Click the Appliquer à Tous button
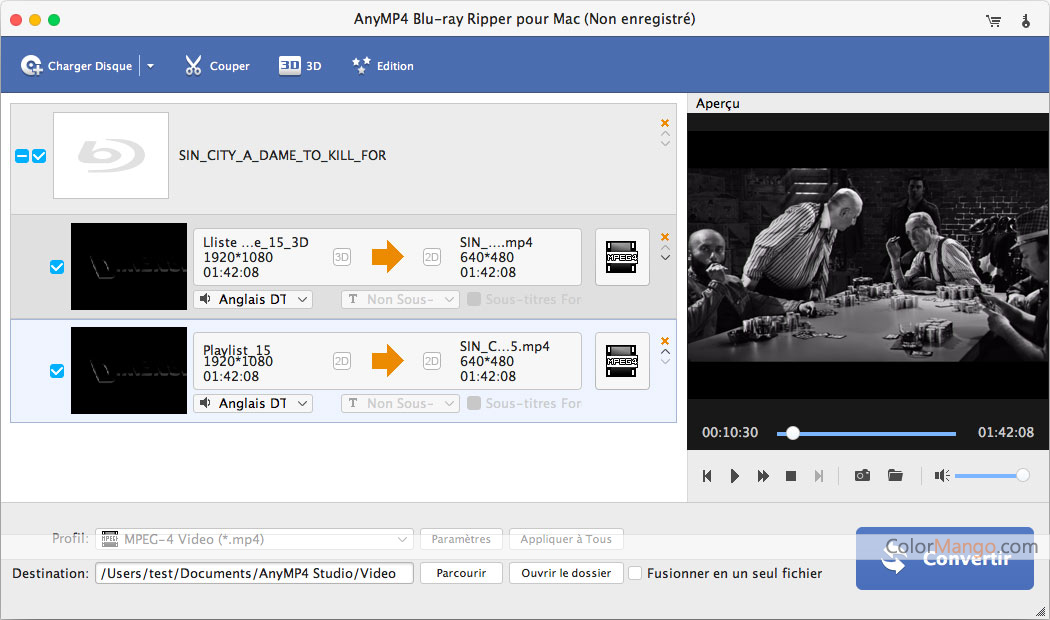The height and width of the screenshot is (620, 1050). (566, 539)
